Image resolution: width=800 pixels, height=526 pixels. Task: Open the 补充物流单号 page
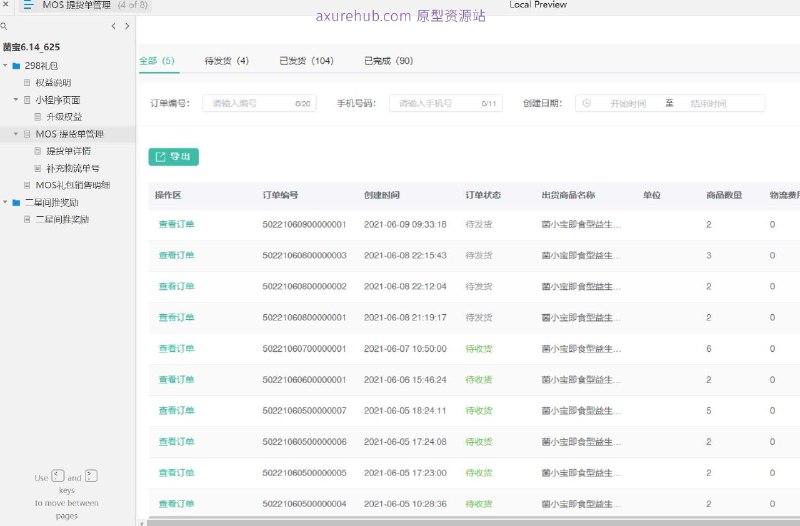72,168
